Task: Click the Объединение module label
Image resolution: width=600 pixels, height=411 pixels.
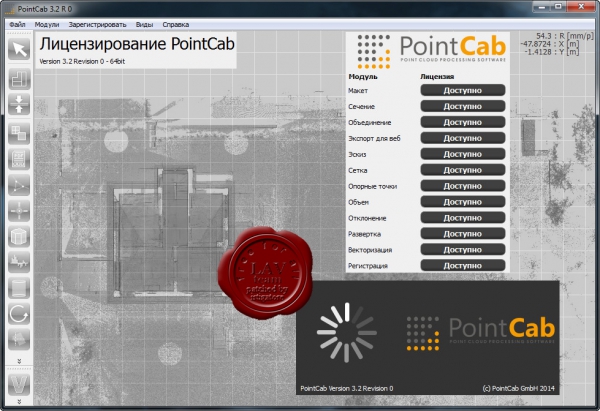Action: 370,122
